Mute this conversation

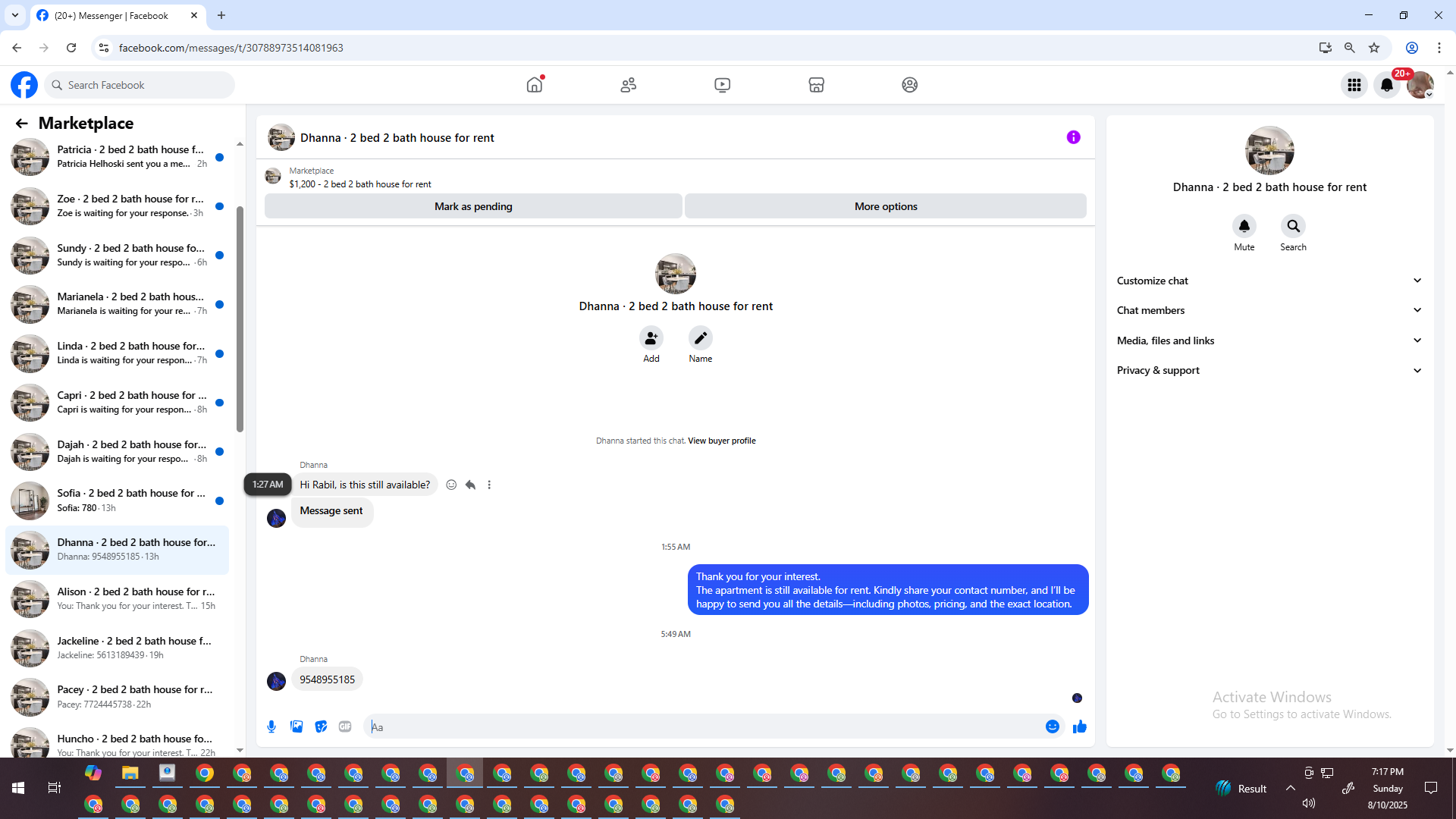click(x=1244, y=226)
